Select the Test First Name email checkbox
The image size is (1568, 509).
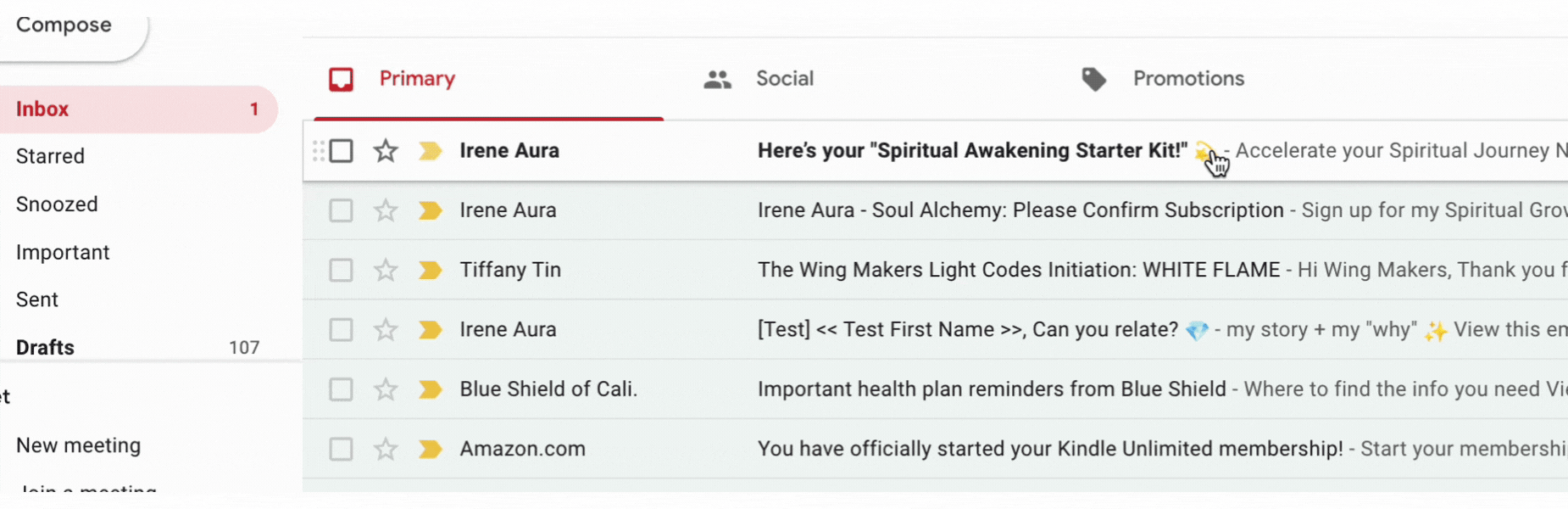(x=341, y=329)
